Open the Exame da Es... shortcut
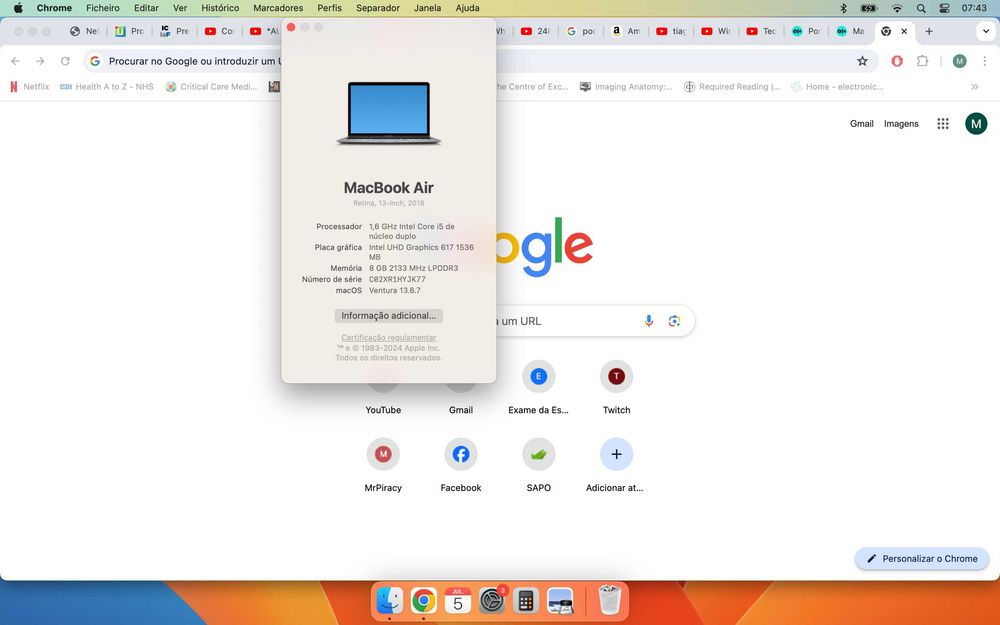Screen dimensions: 1000x625 tap(538, 388)
